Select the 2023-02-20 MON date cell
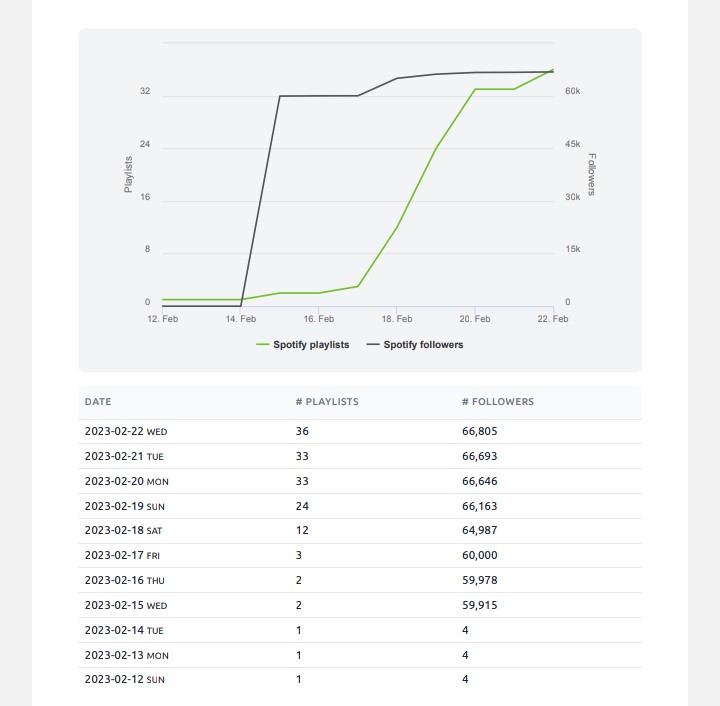 pyautogui.click(x=126, y=481)
